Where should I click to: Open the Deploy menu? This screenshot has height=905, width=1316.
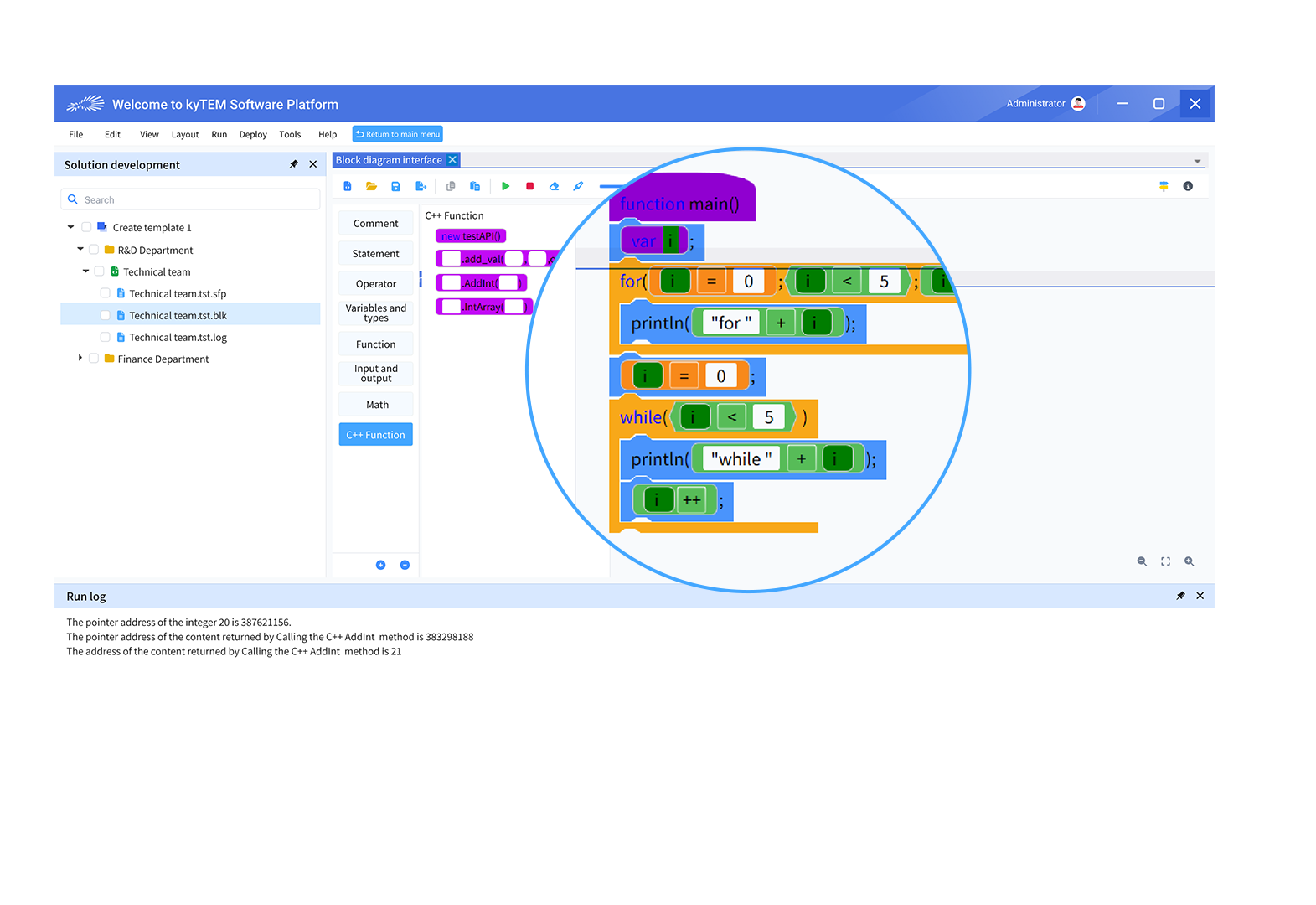point(252,134)
